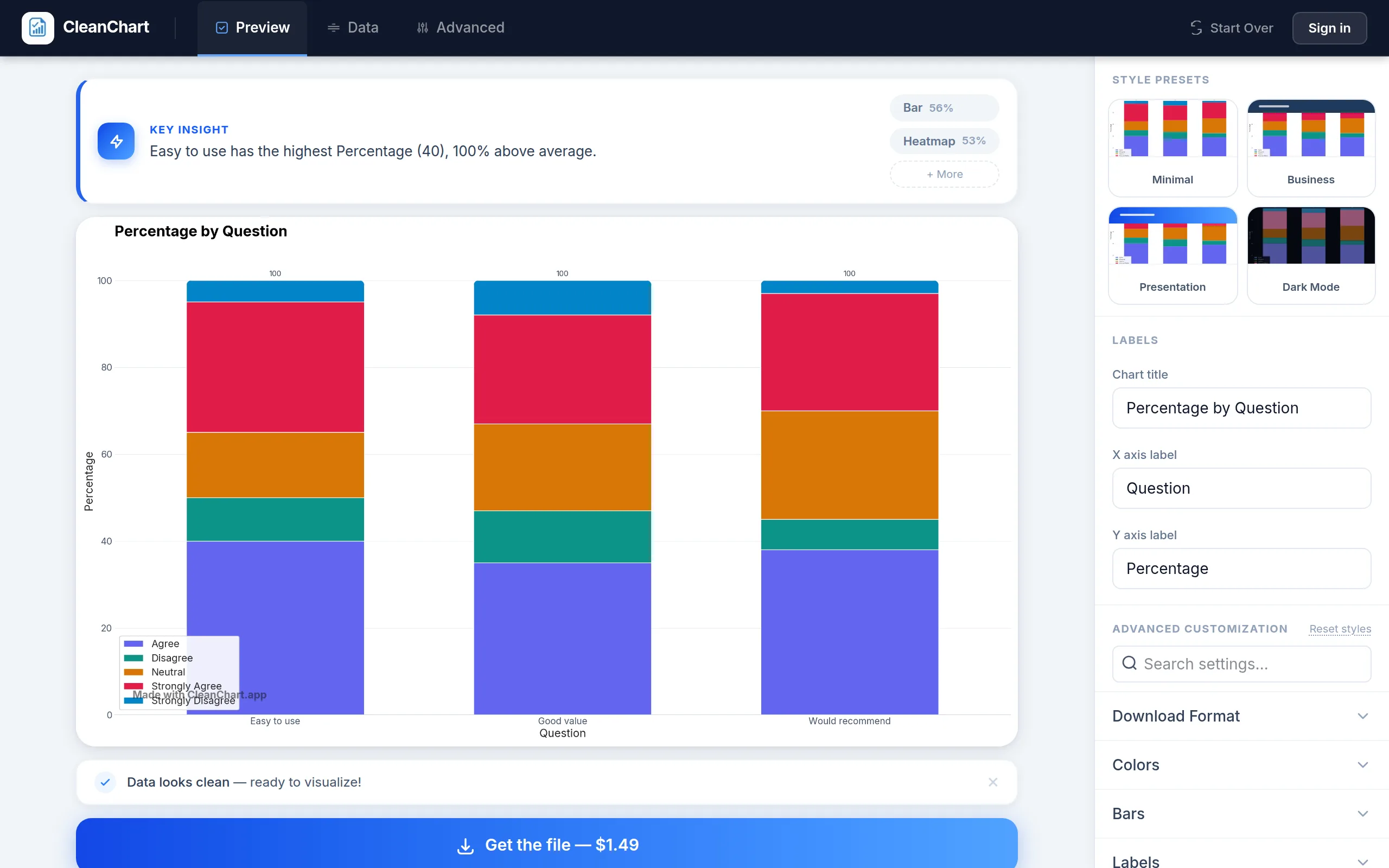
Task: Dismiss the Data looks clean notice
Action: click(x=993, y=782)
